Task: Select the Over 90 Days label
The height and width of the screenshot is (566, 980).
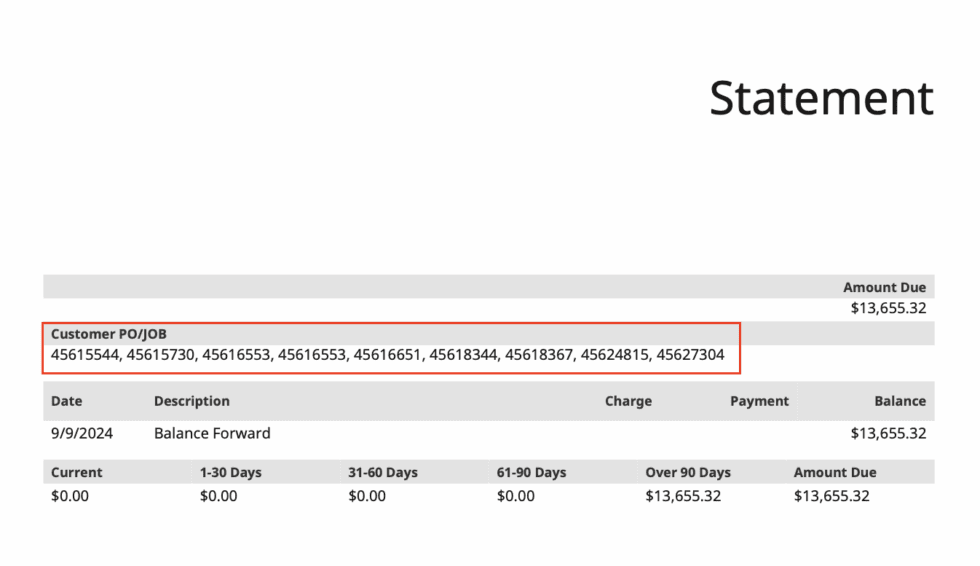Action: point(688,472)
